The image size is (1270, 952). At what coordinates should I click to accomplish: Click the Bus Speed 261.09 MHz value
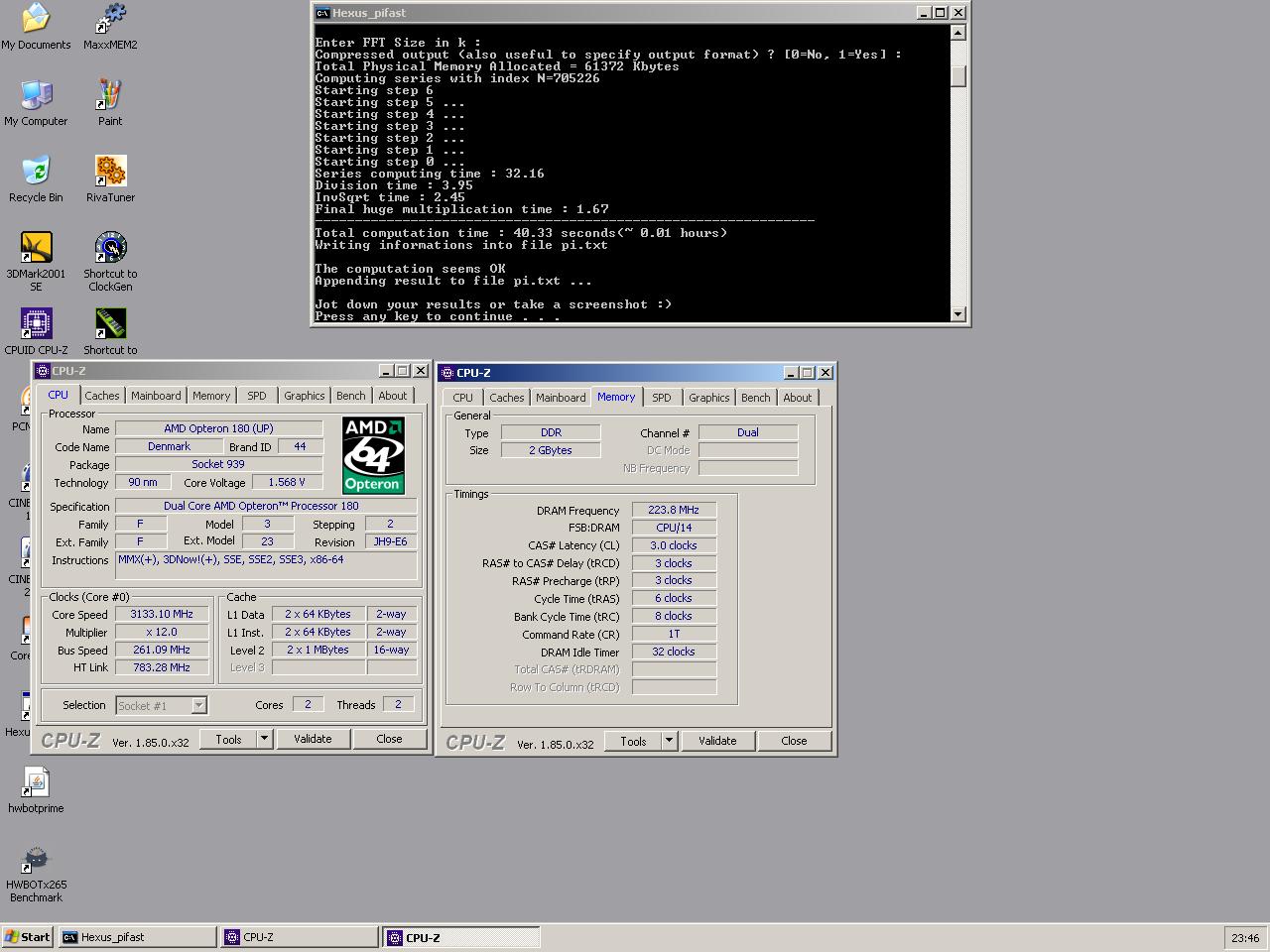coord(162,650)
